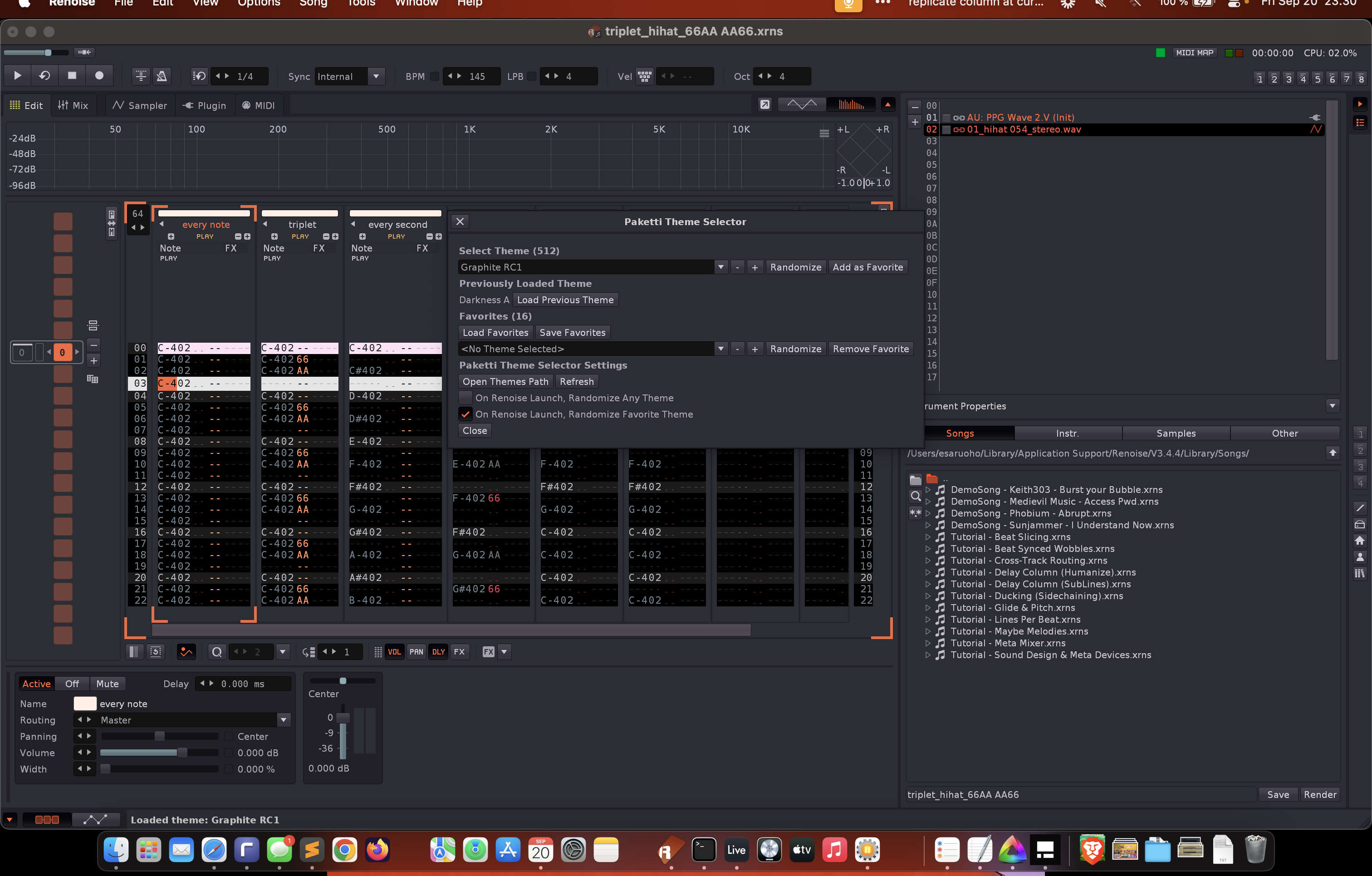Click the Quantize Q button
The height and width of the screenshot is (876, 1372).
(x=216, y=652)
